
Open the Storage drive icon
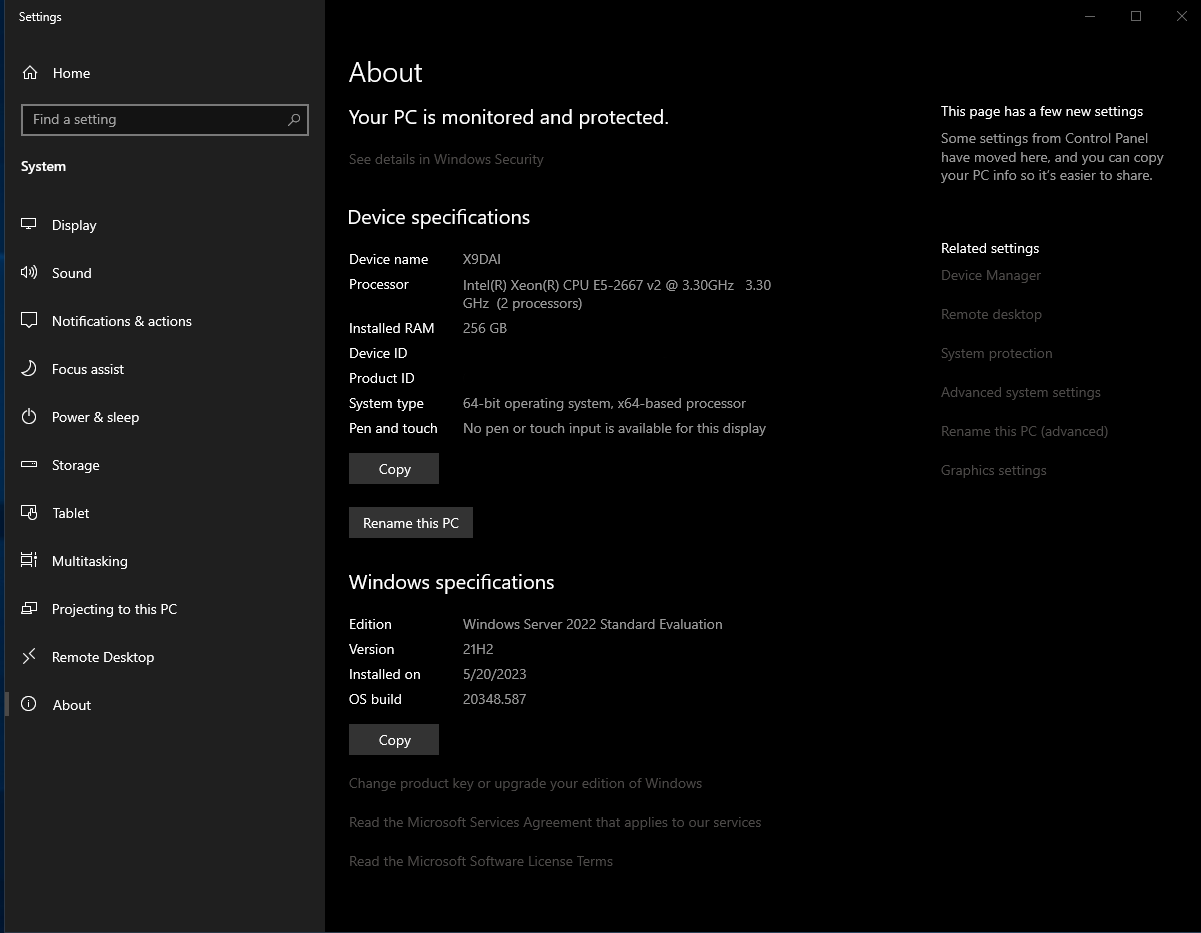click(29, 465)
